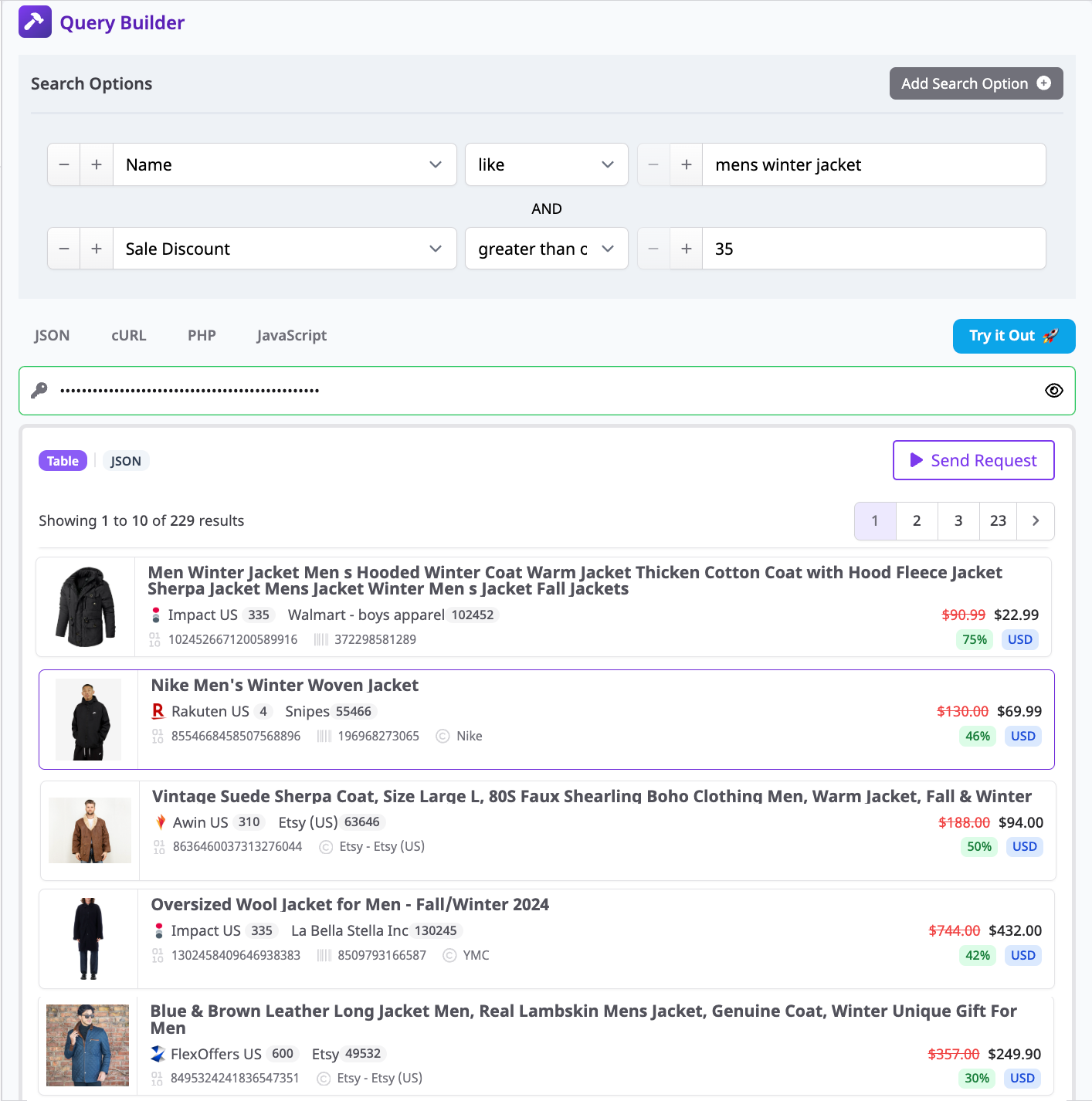
Task: Select results page 1
Action: click(x=875, y=521)
